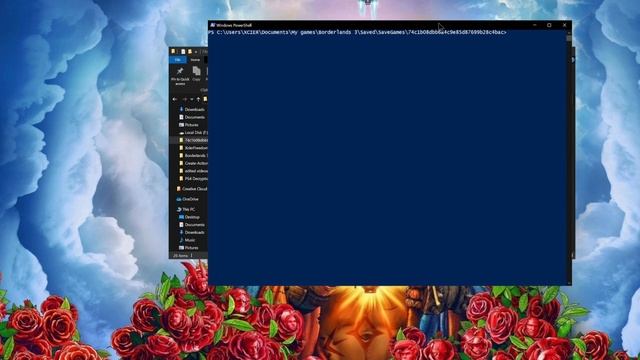Select Local Disk (F:) in Explorer sidebar

(193, 133)
